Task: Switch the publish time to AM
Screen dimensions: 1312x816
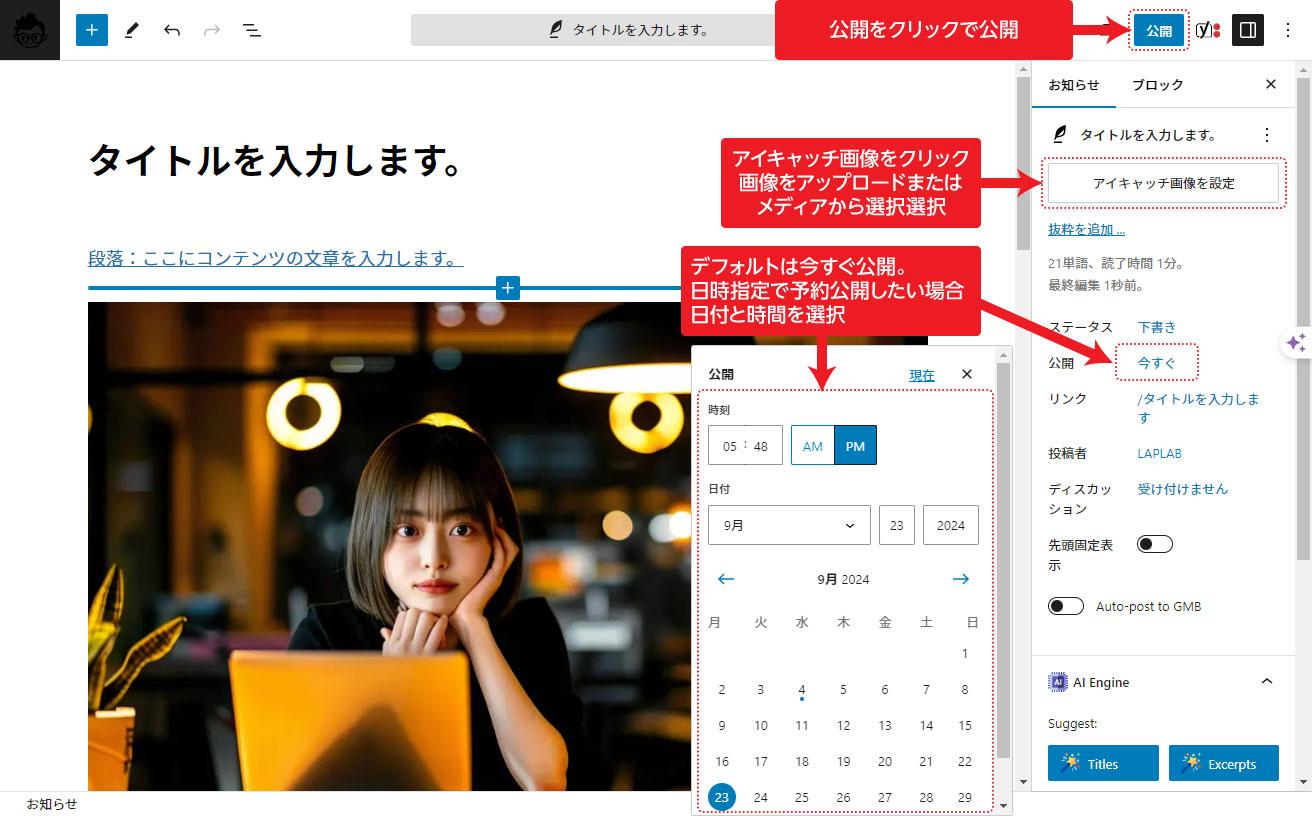Action: [x=812, y=447]
